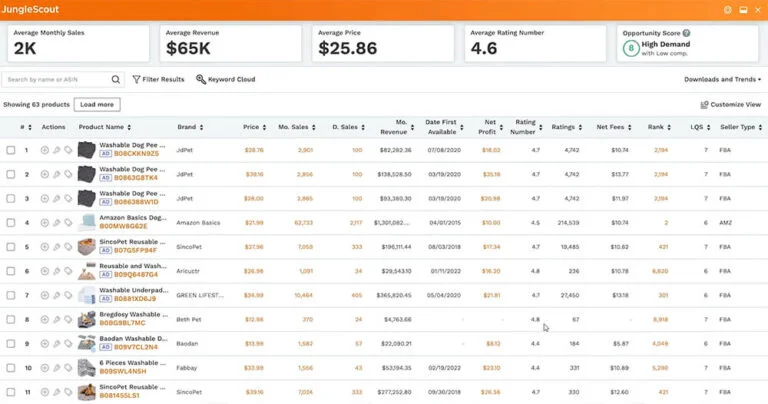The width and height of the screenshot is (768, 404).
Task: Click the tag icon in row 1
Action: tap(68, 150)
